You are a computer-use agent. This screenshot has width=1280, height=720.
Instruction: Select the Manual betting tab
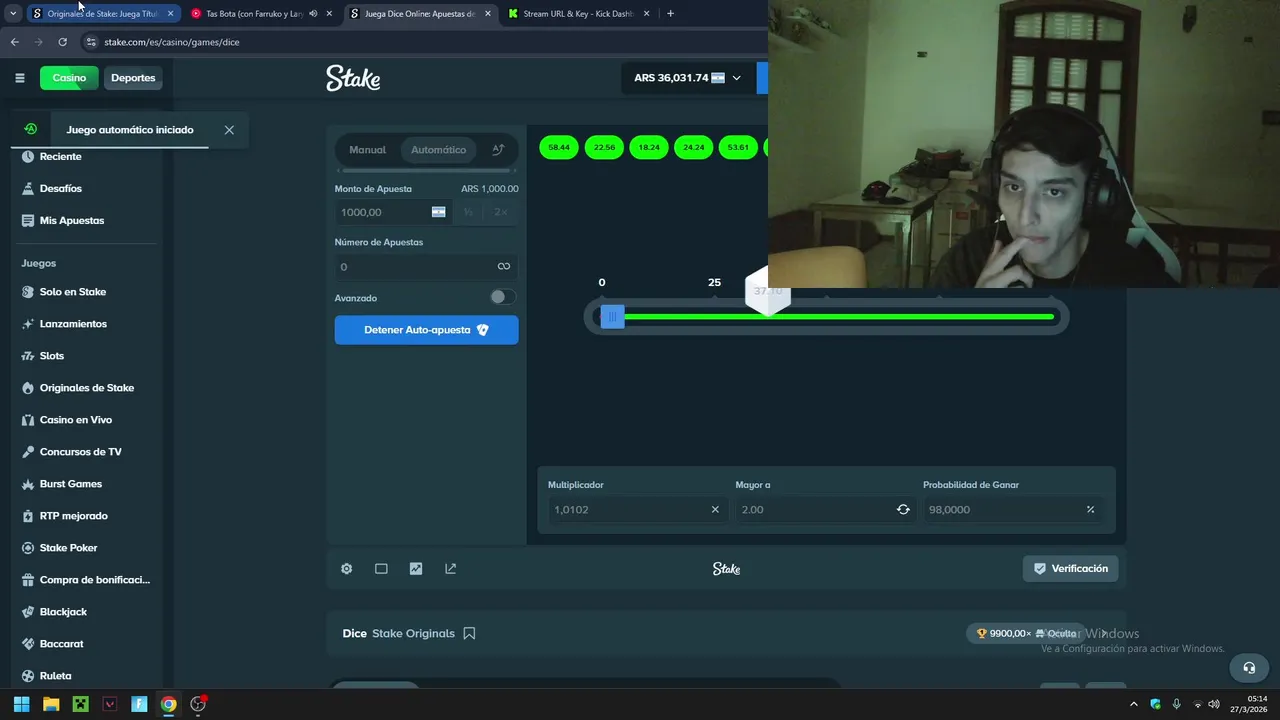367,150
